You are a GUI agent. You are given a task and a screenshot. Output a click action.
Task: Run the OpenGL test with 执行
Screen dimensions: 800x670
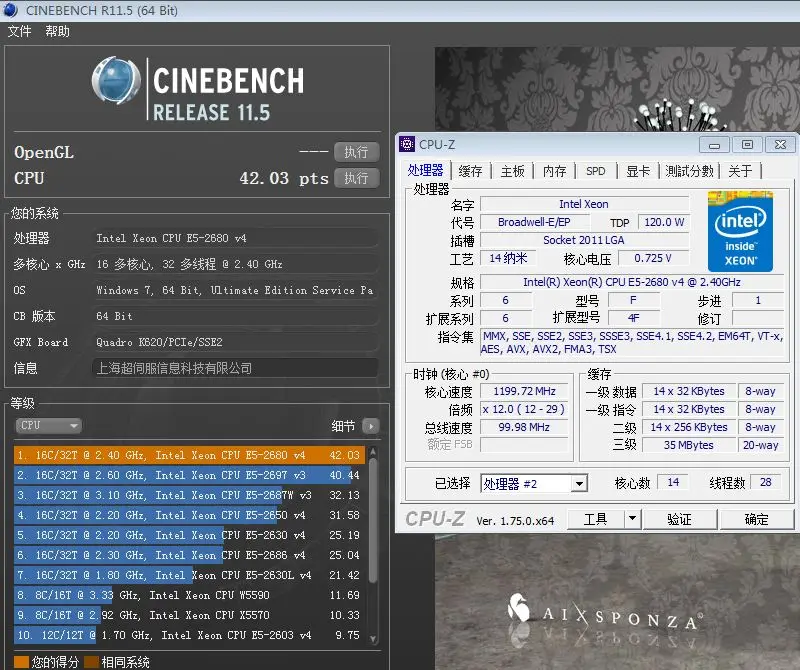pyautogui.click(x=356, y=152)
